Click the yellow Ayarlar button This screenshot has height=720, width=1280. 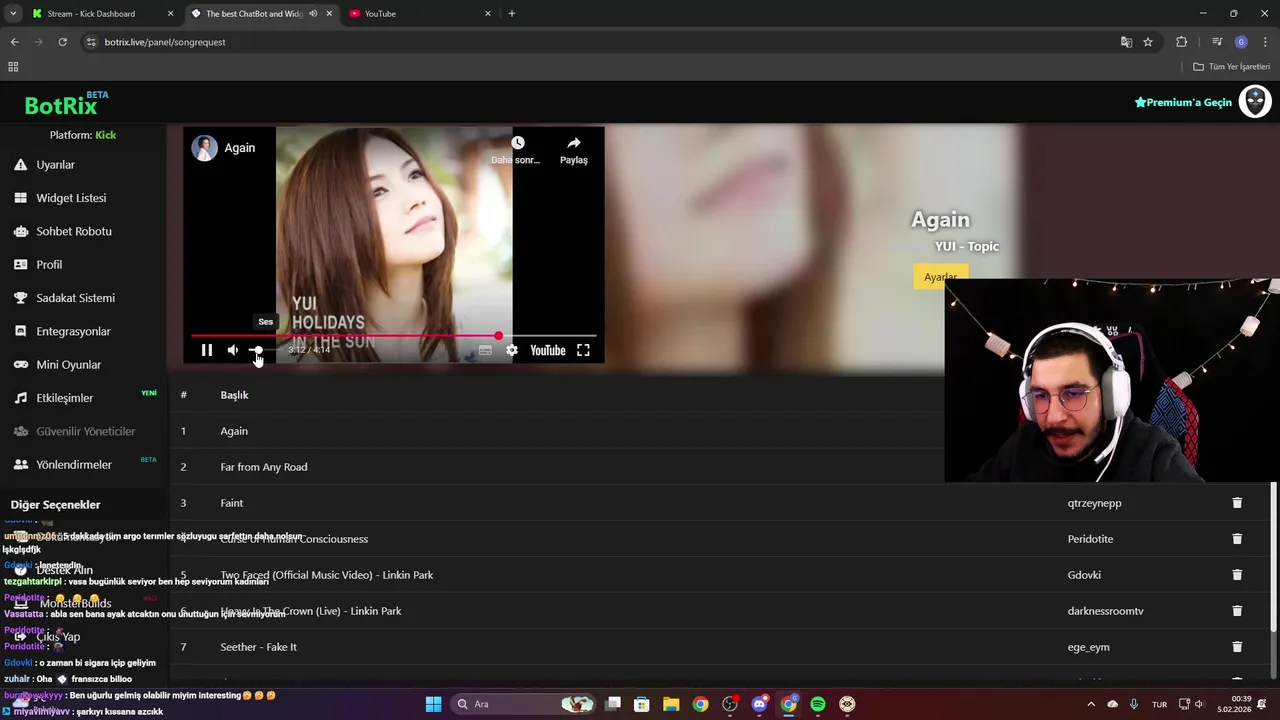point(940,277)
